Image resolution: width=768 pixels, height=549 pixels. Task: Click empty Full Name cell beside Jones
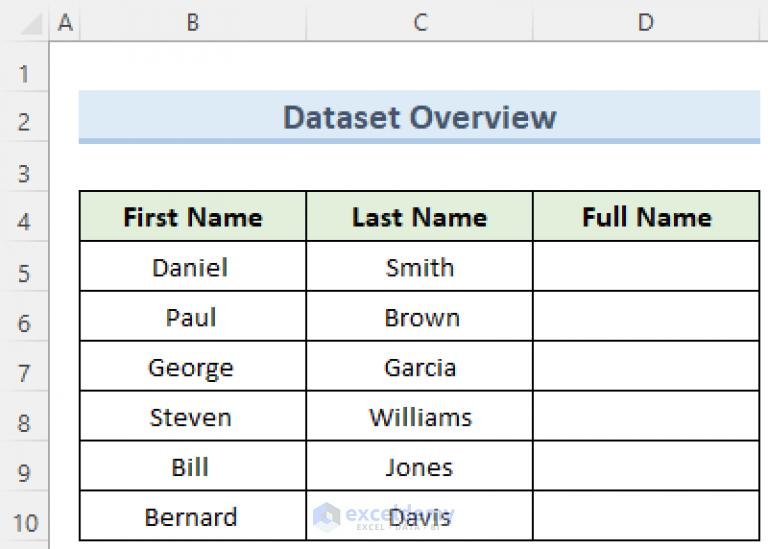(x=646, y=467)
